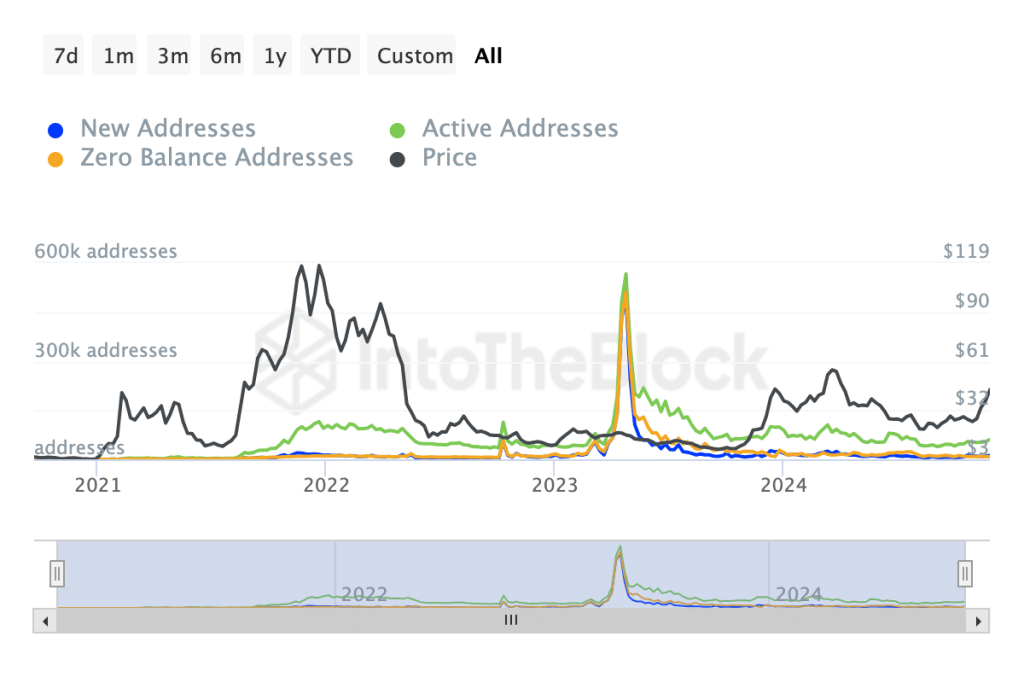Screen dimensions: 1024x683
Task: Click the 2023 active addresses peak
Action: [x=626, y=274]
